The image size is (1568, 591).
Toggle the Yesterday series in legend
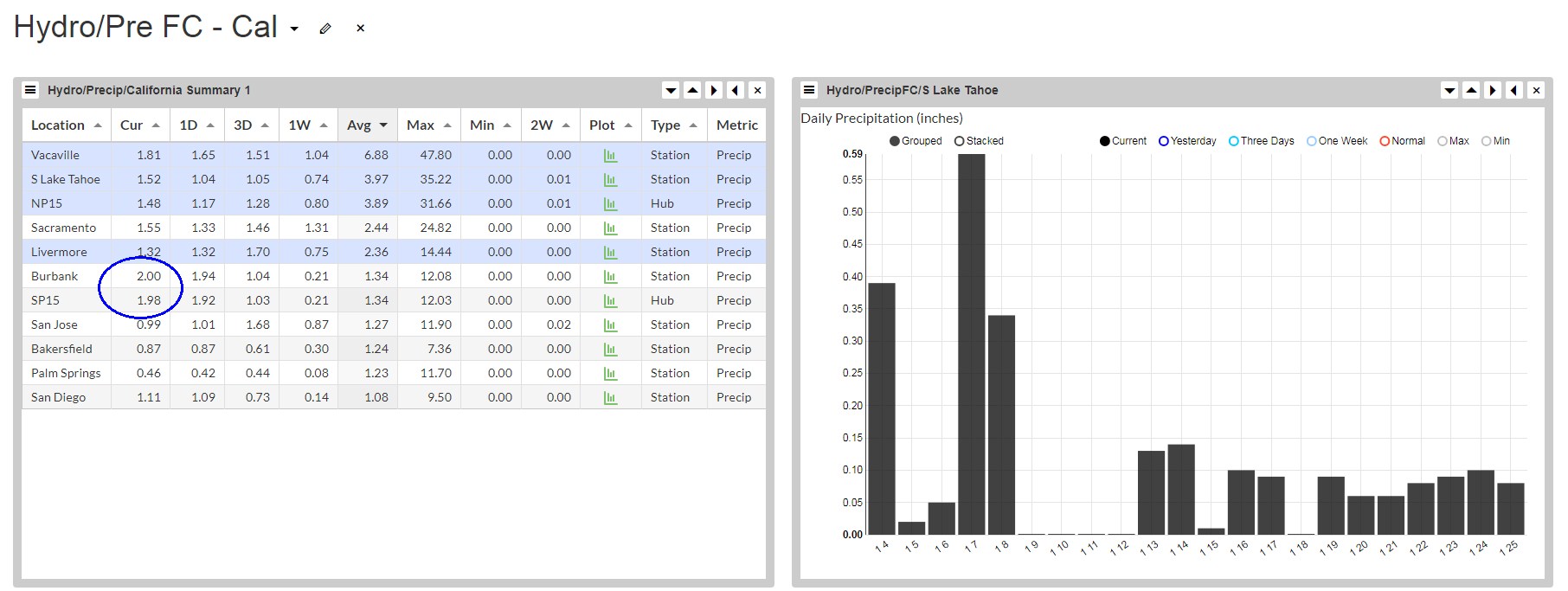click(x=1164, y=141)
